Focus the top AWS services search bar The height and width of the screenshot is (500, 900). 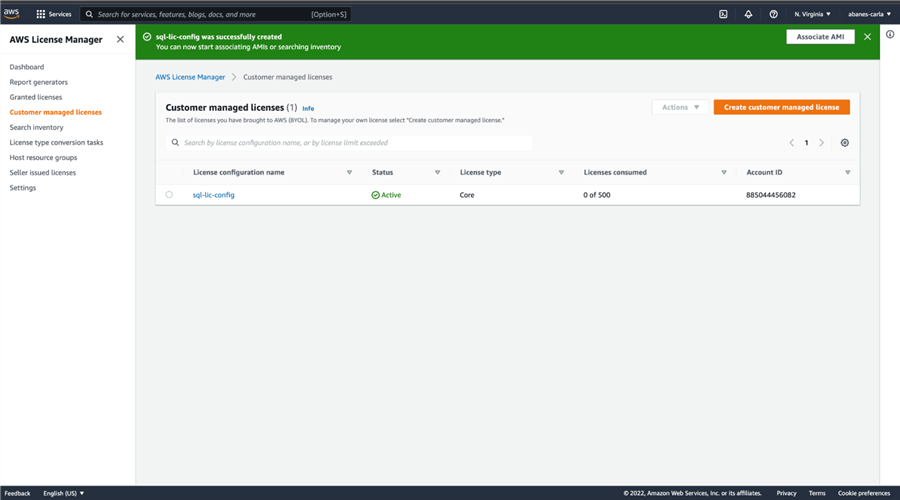point(215,14)
